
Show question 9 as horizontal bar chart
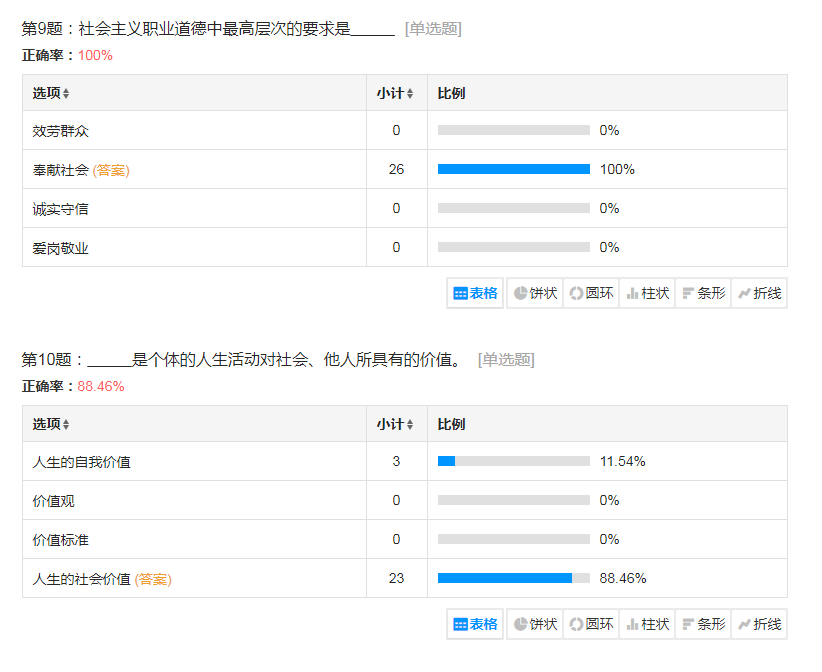[x=703, y=293]
